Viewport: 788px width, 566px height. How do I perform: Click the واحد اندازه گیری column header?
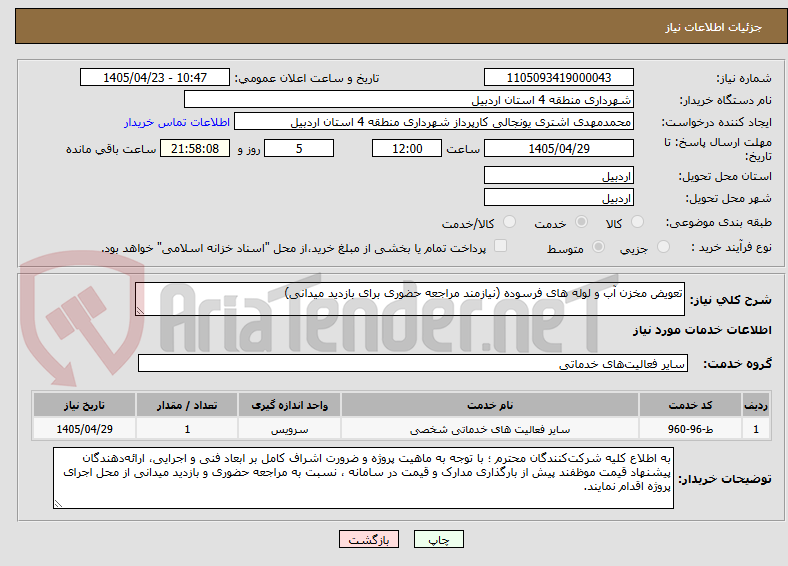point(289,405)
